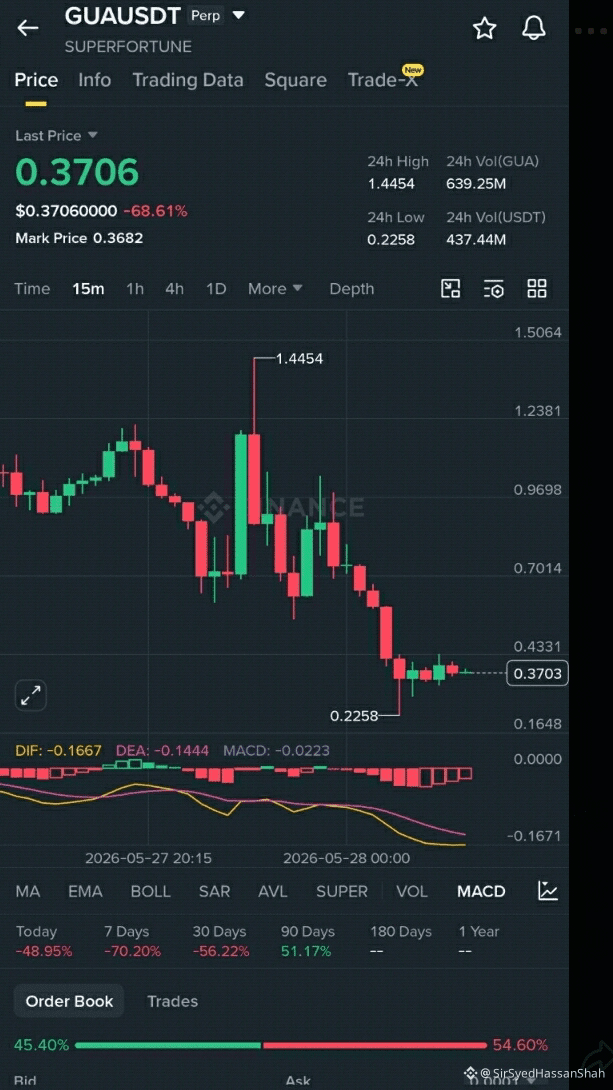This screenshot has width=613, height=1090.
Task: Select the 15m chart interval
Action: coord(88,288)
